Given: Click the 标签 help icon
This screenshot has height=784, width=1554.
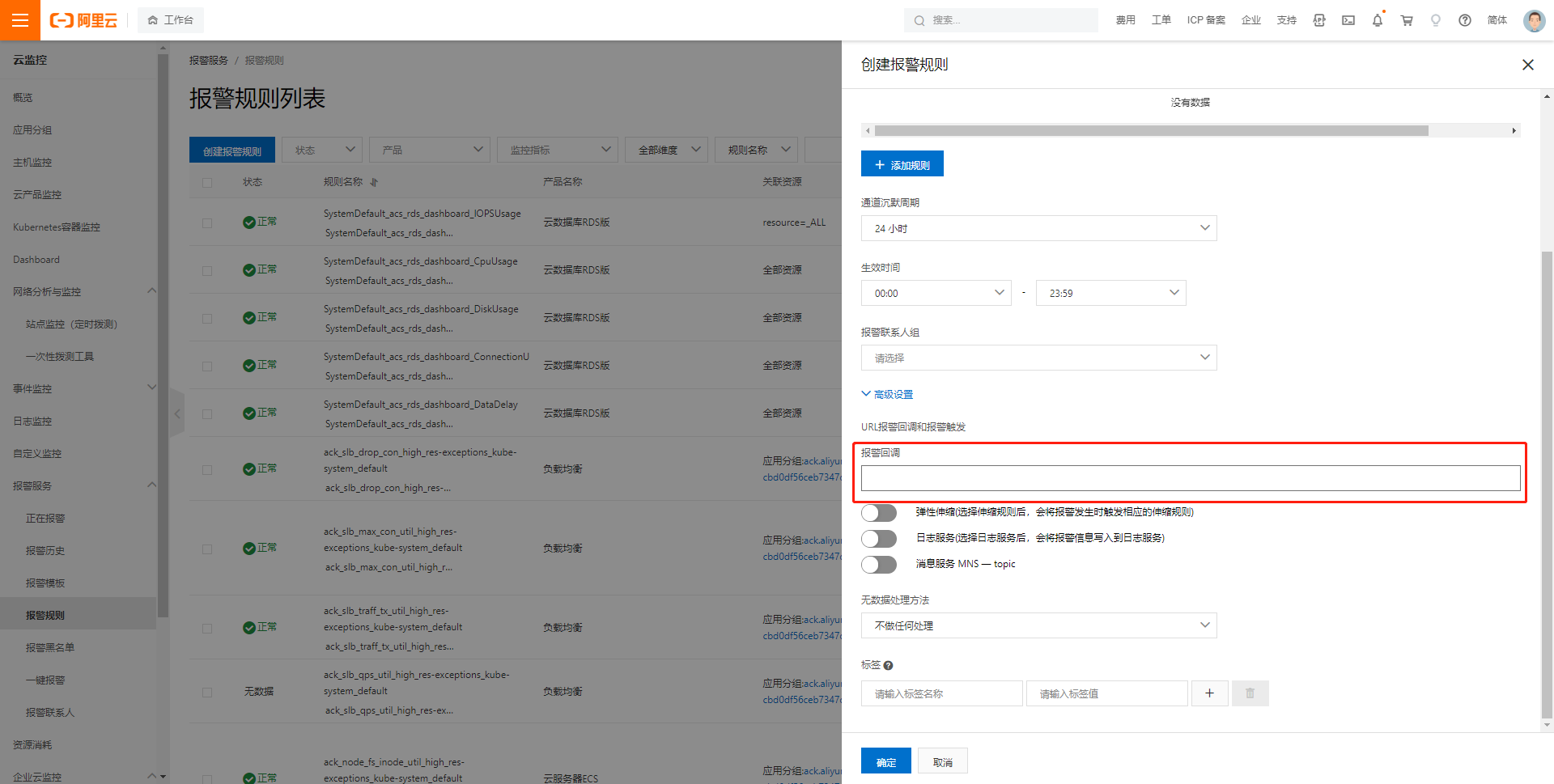Looking at the screenshot, I should [888, 666].
